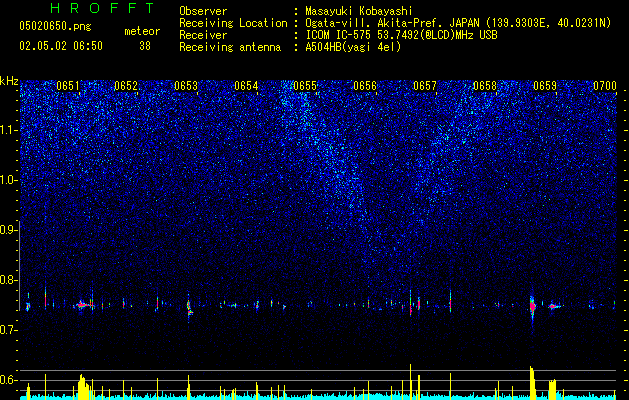Click the Receiving antenna label
This screenshot has width=629, height=400.
pos(230,47)
